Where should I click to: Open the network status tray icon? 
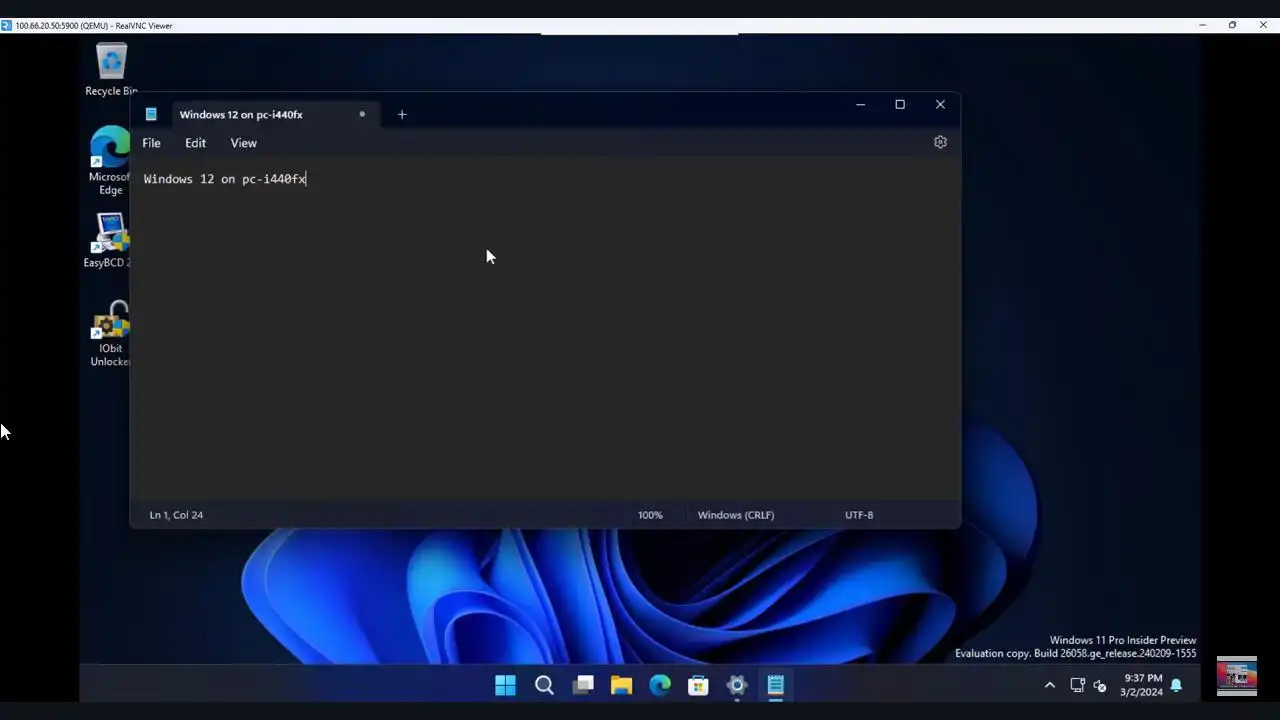click(1077, 685)
